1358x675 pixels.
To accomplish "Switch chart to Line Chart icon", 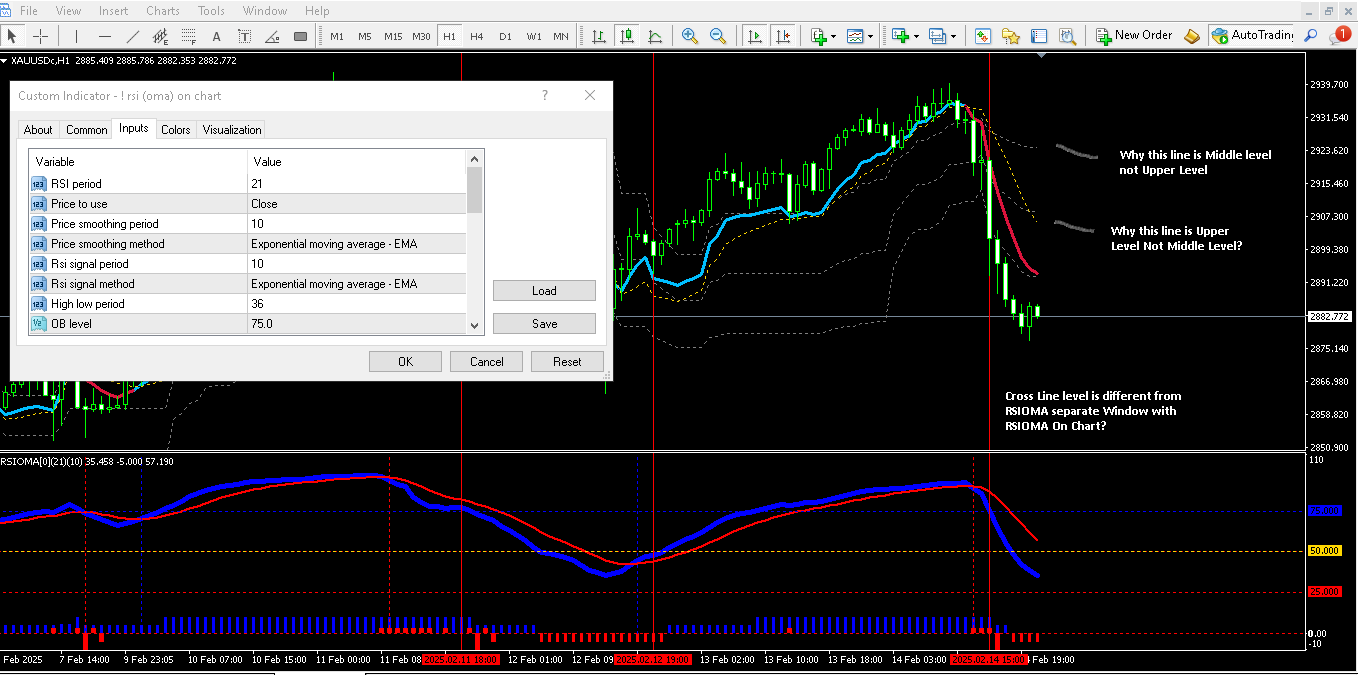I will [x=655, y=36].
